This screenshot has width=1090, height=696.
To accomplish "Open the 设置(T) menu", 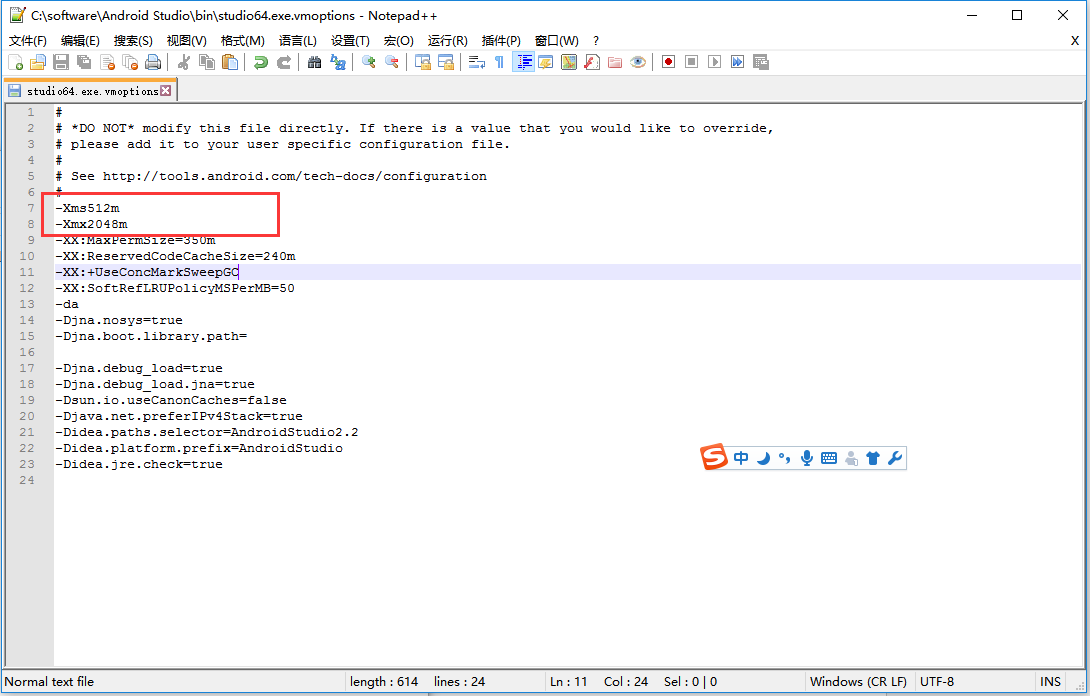I will coord(350,41).
